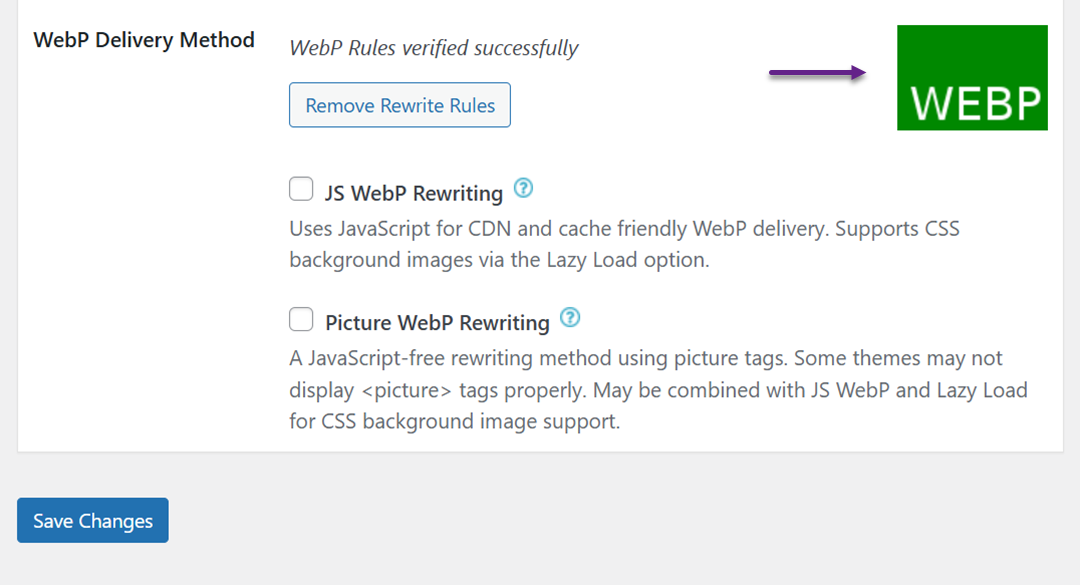Open the help icon next to Picture WebP Rewriting
Image resolution: width=1080 pixels, height=585 pixels.
(x=570, y=318)
